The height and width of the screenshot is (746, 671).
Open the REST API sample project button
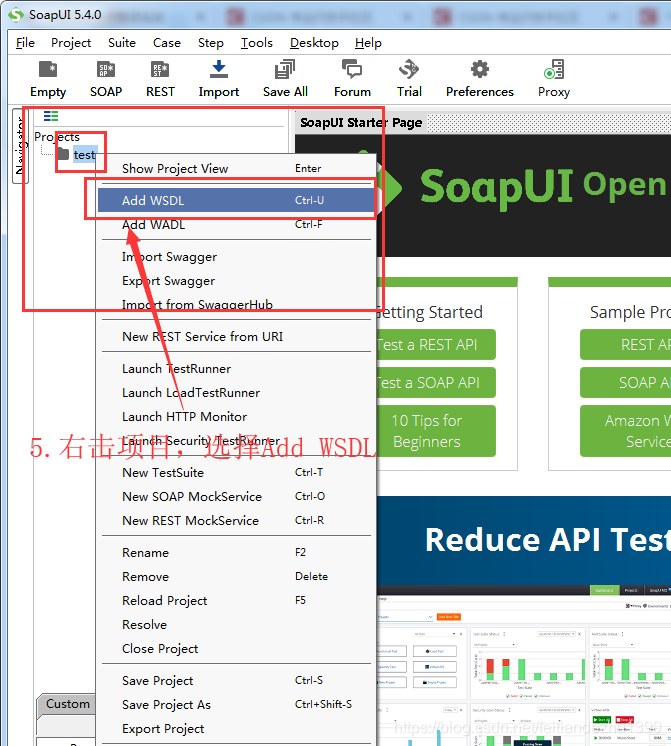625,344
